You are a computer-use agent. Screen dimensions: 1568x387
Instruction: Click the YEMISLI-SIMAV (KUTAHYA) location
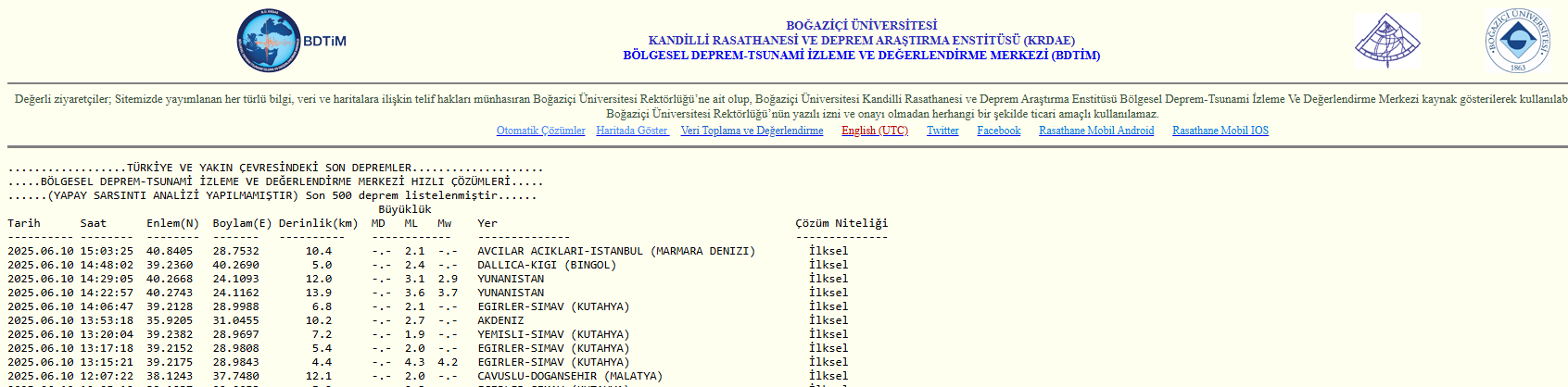click(x=553, y=334)
